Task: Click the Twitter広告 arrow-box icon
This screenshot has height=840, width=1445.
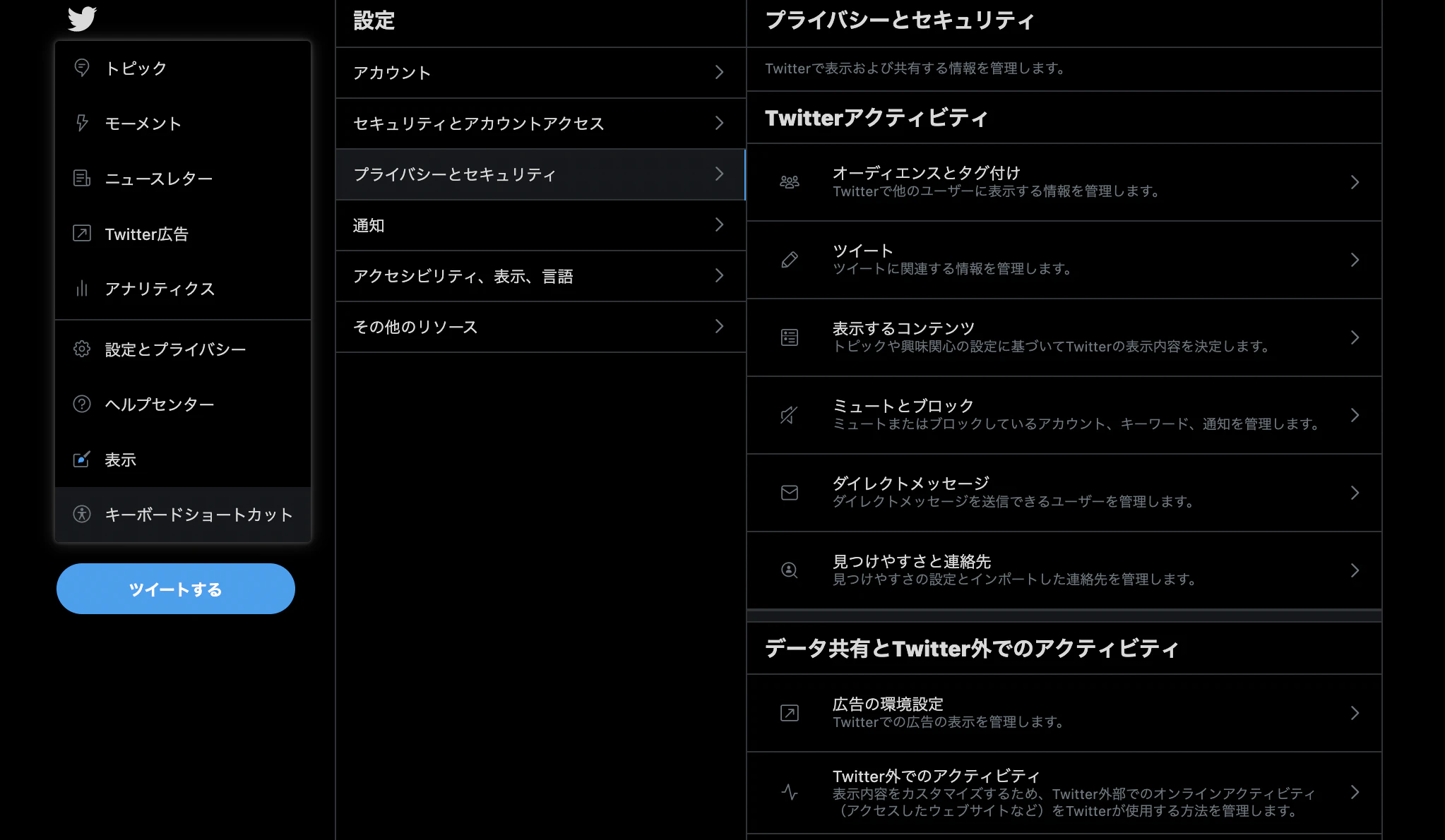Action: point(82,233)
